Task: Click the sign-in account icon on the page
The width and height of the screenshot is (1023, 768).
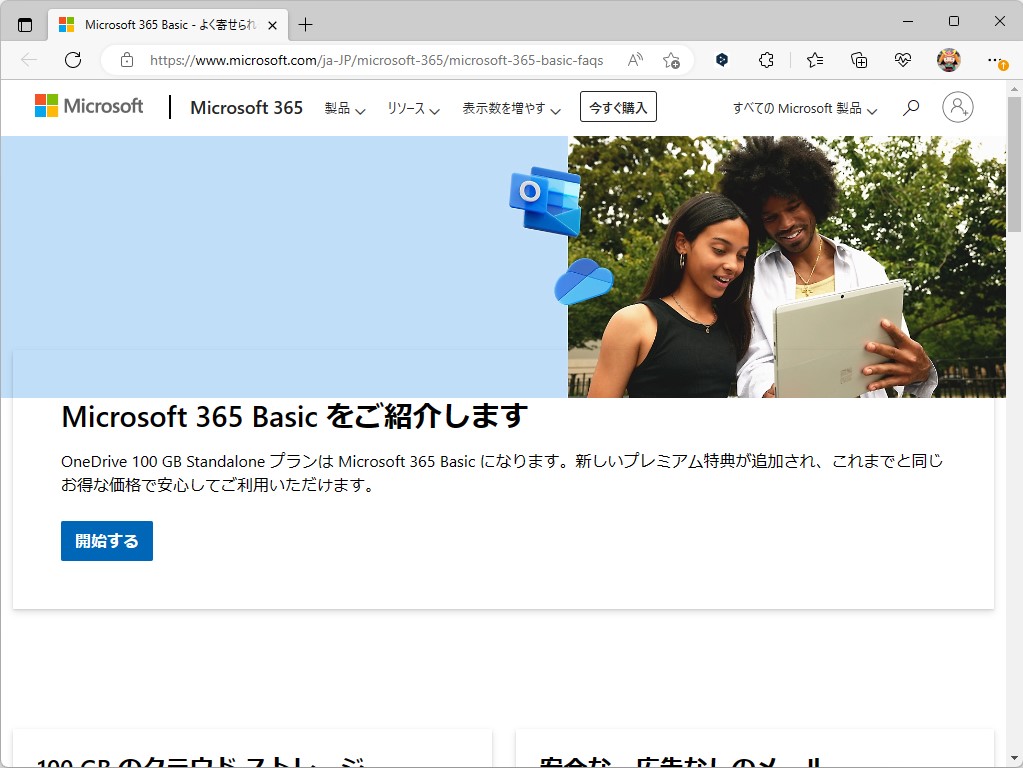Action: coord(957,107)
